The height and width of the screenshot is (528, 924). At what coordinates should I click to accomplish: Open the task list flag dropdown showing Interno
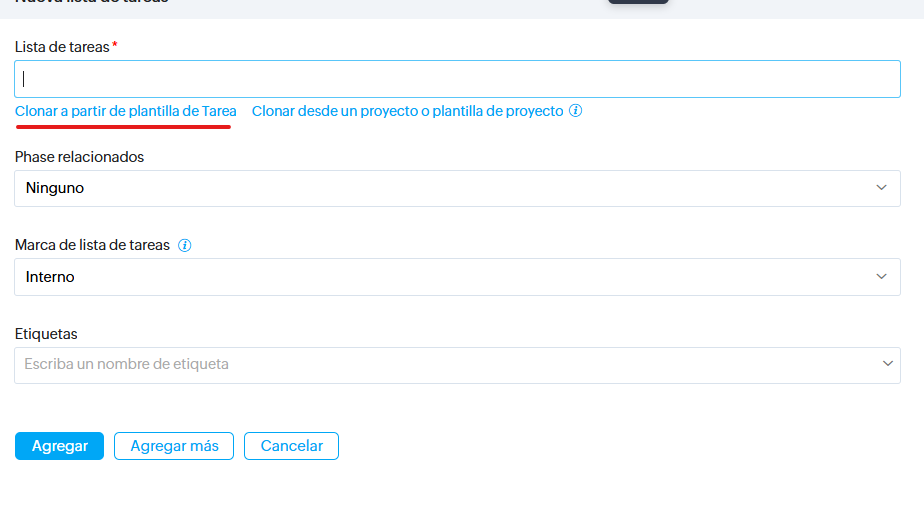click(457, 277)
